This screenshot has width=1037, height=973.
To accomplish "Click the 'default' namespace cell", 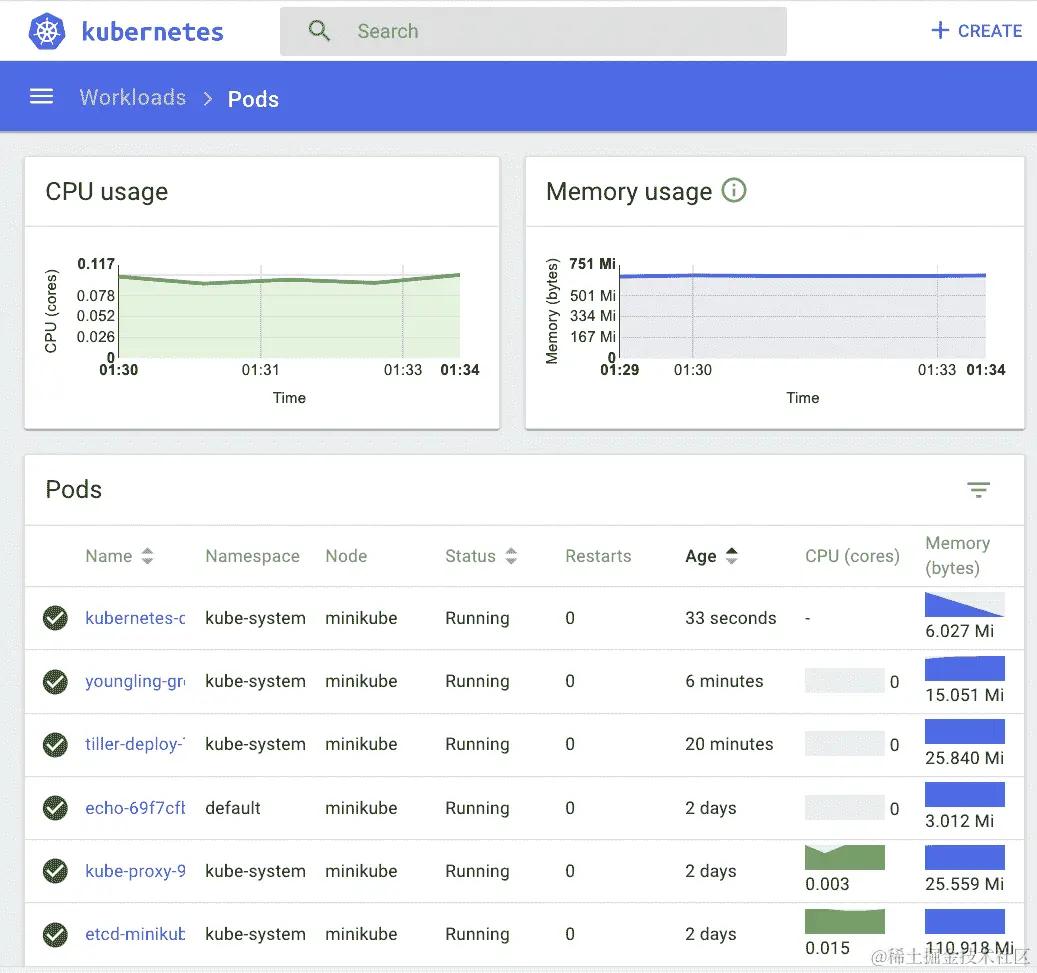I will pos(233,808).
